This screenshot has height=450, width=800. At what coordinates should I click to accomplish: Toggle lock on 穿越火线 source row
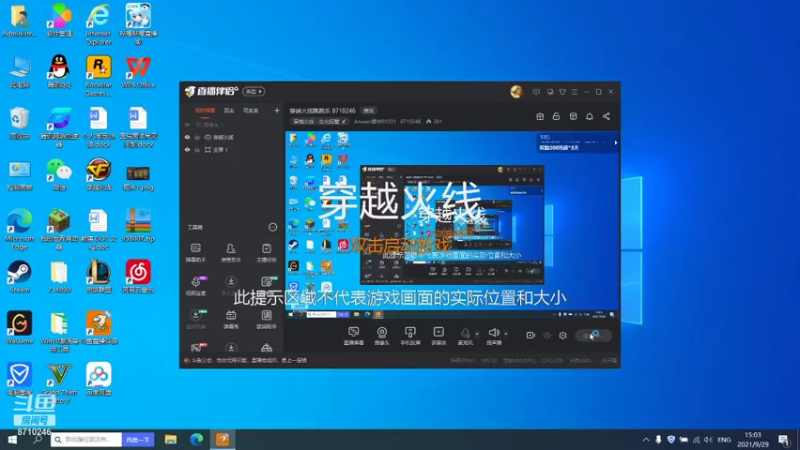(197, 137)
